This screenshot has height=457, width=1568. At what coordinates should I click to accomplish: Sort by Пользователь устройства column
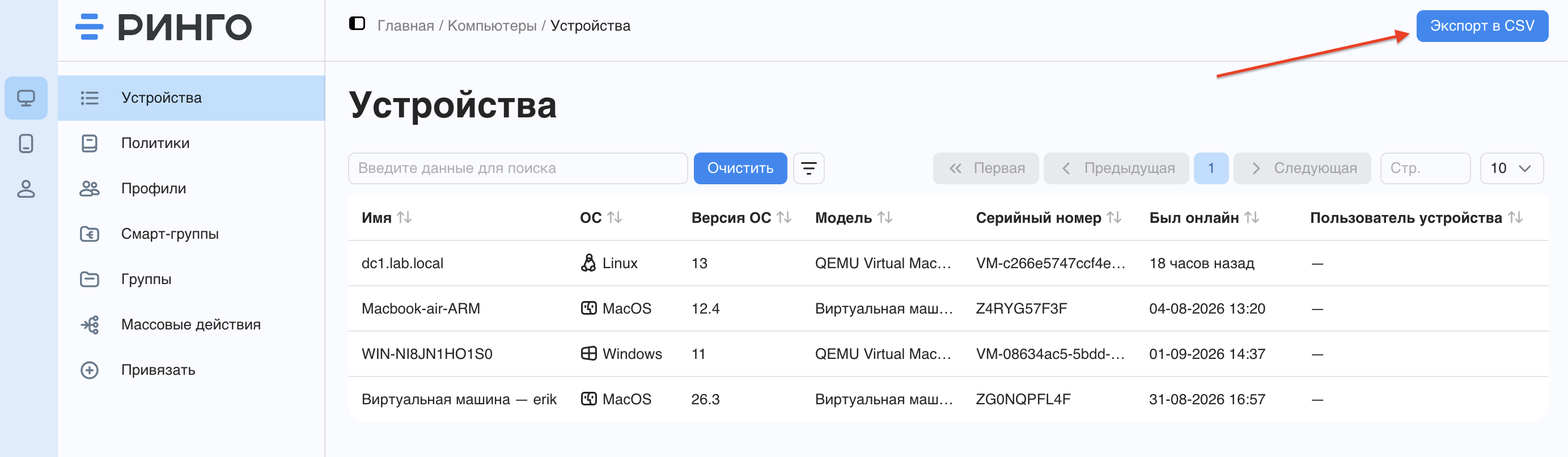1515,217
